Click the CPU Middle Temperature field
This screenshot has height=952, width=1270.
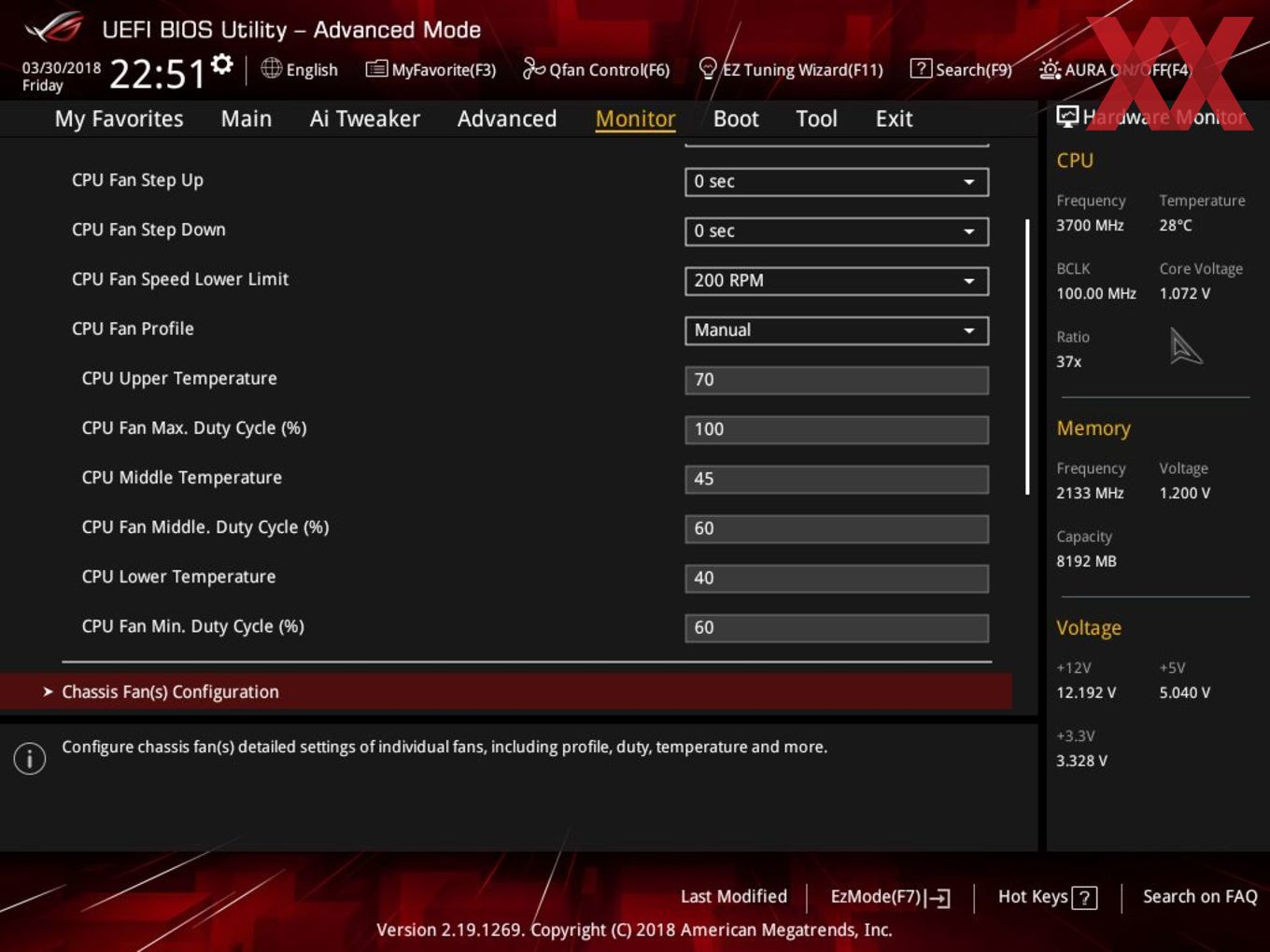837,479
